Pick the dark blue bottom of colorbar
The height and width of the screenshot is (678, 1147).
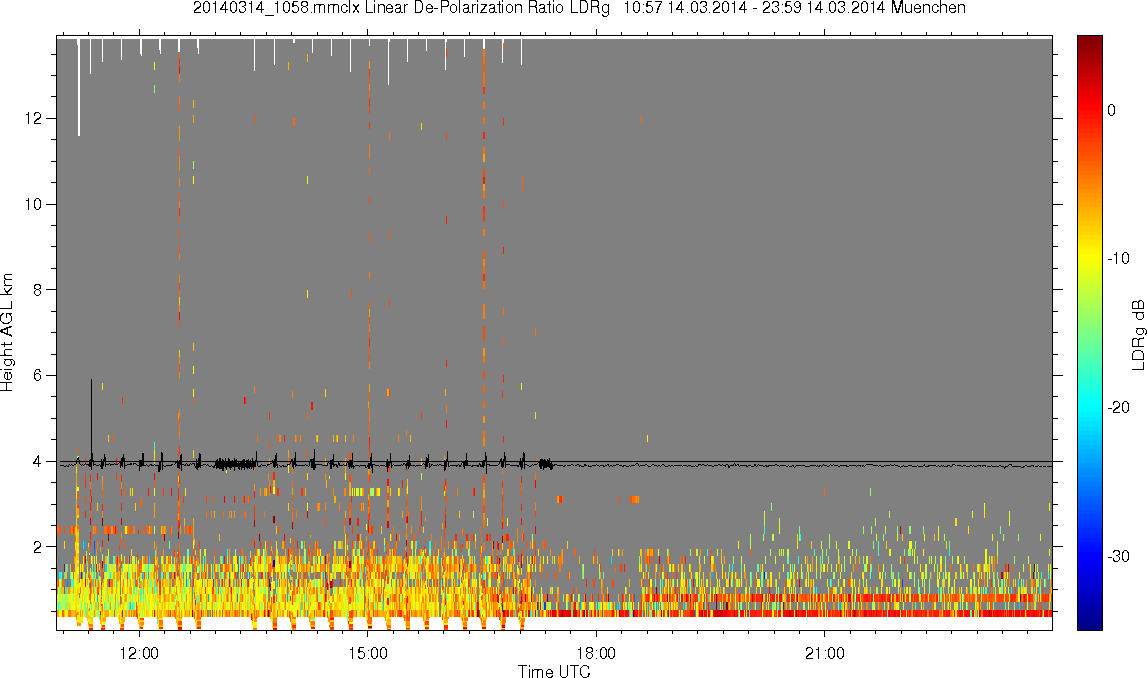click(x=1089, y=622)
